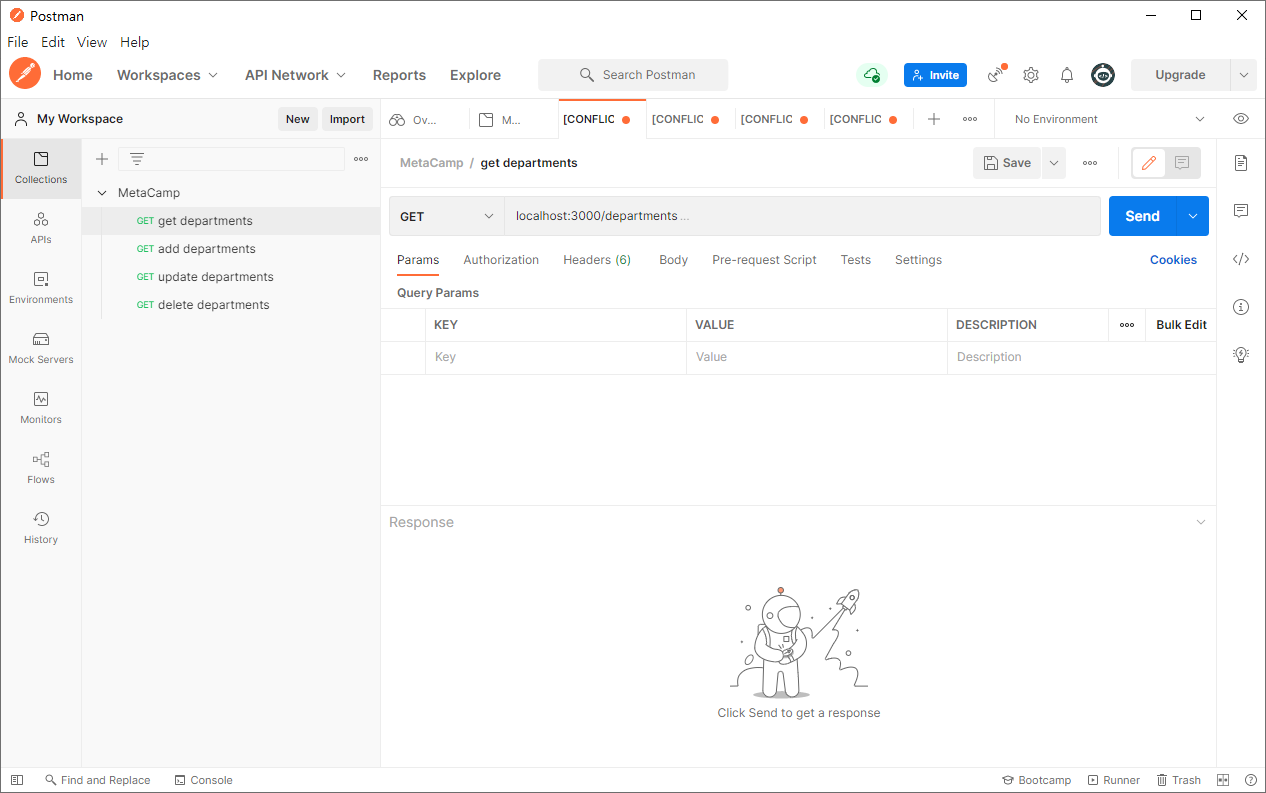
Task: Switch to the Settings request tab
Action: pos(918,260)
